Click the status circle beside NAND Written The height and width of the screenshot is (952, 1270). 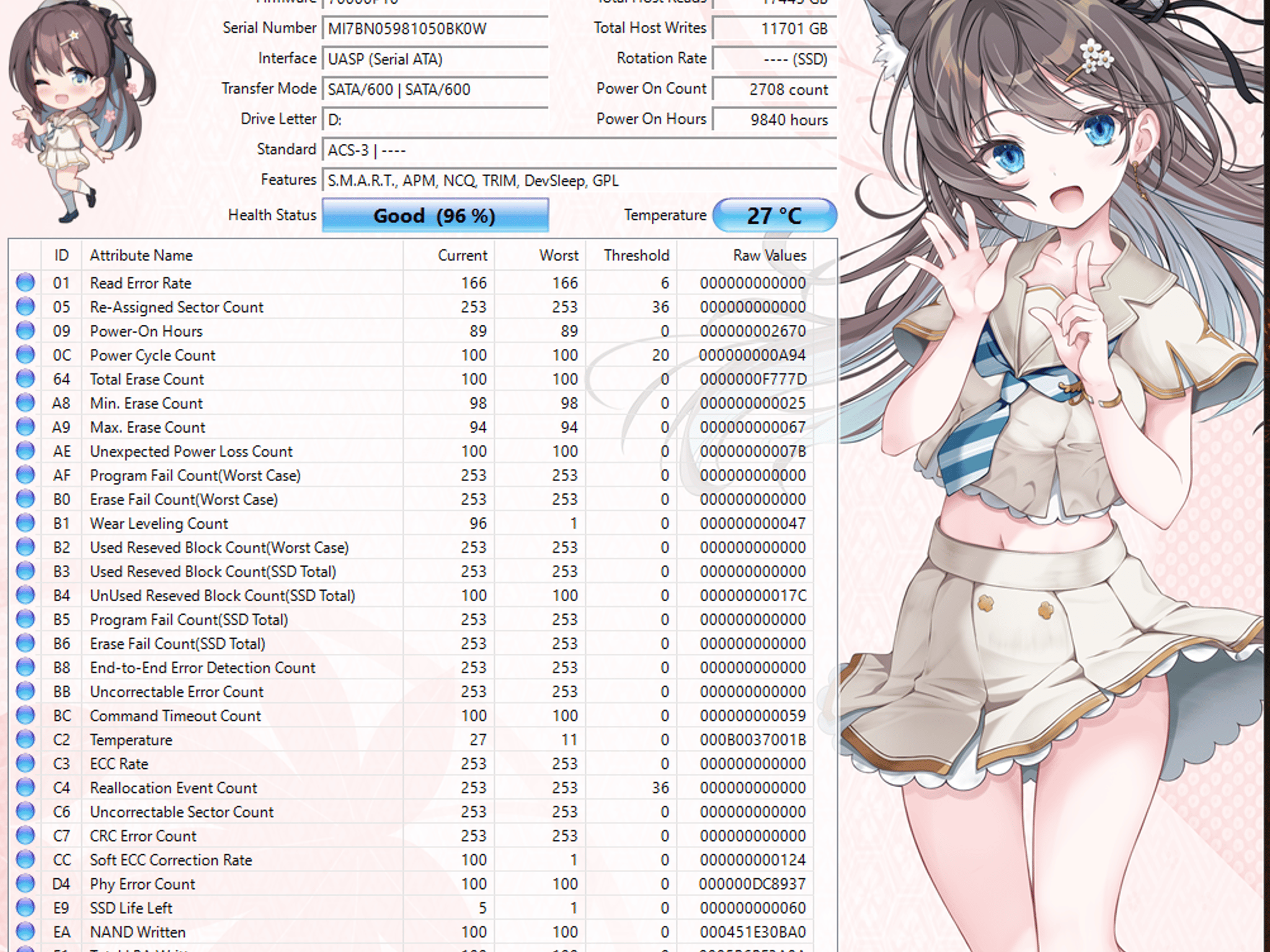(25, 932)
